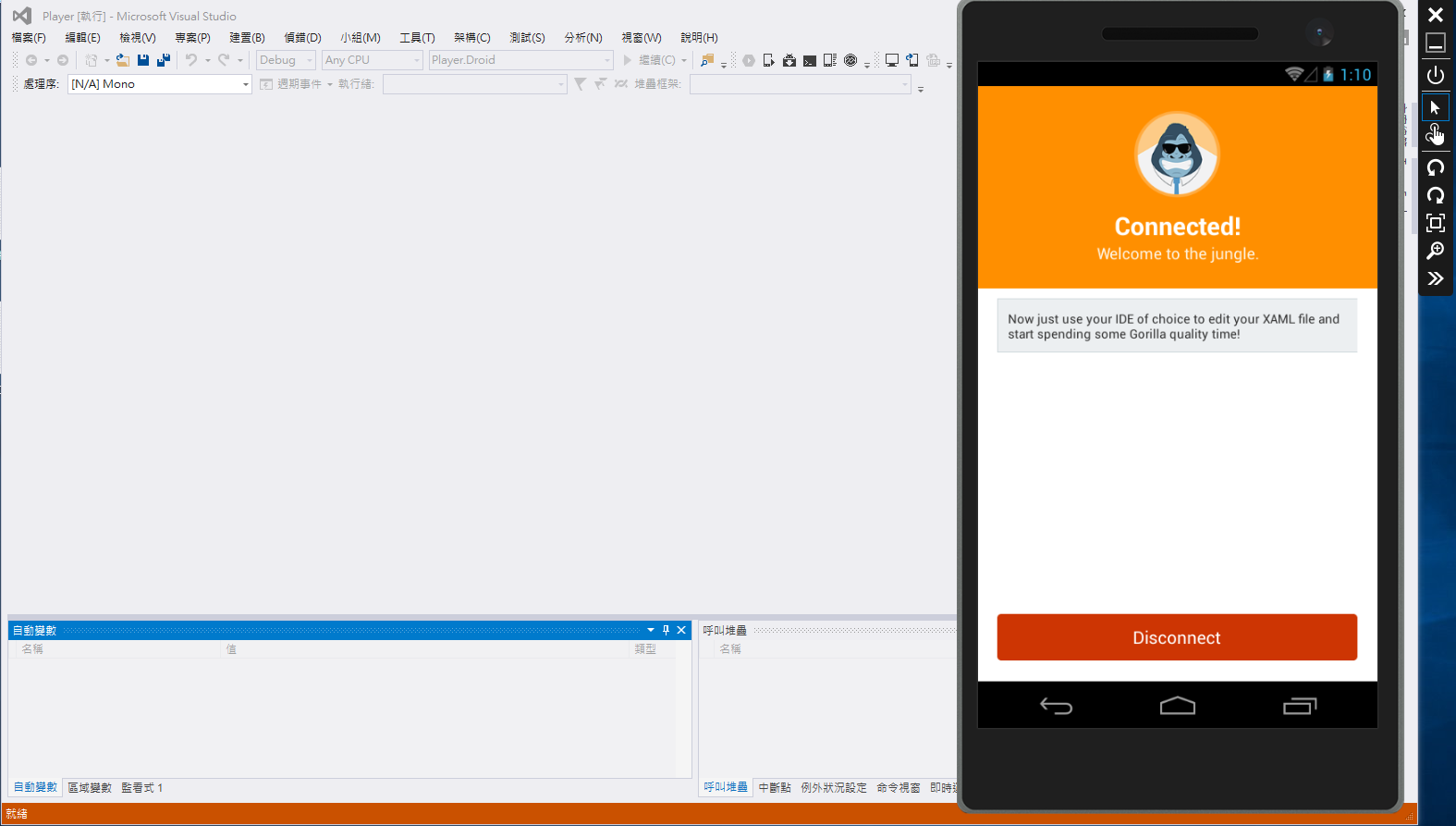Open the 說明(H) menu
The image size is (1456, 826).
[x=699, y=38]
